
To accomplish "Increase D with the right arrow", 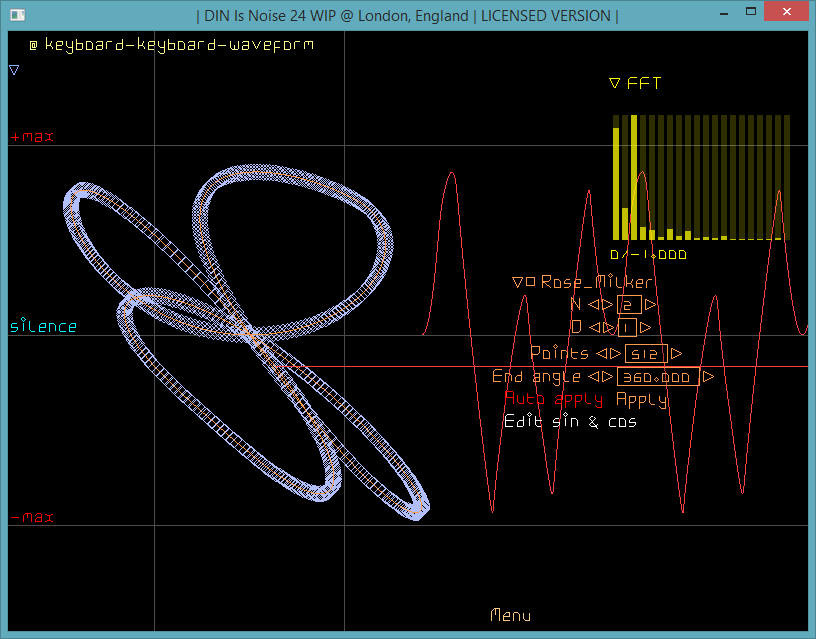I will click(x=645, y=328).
